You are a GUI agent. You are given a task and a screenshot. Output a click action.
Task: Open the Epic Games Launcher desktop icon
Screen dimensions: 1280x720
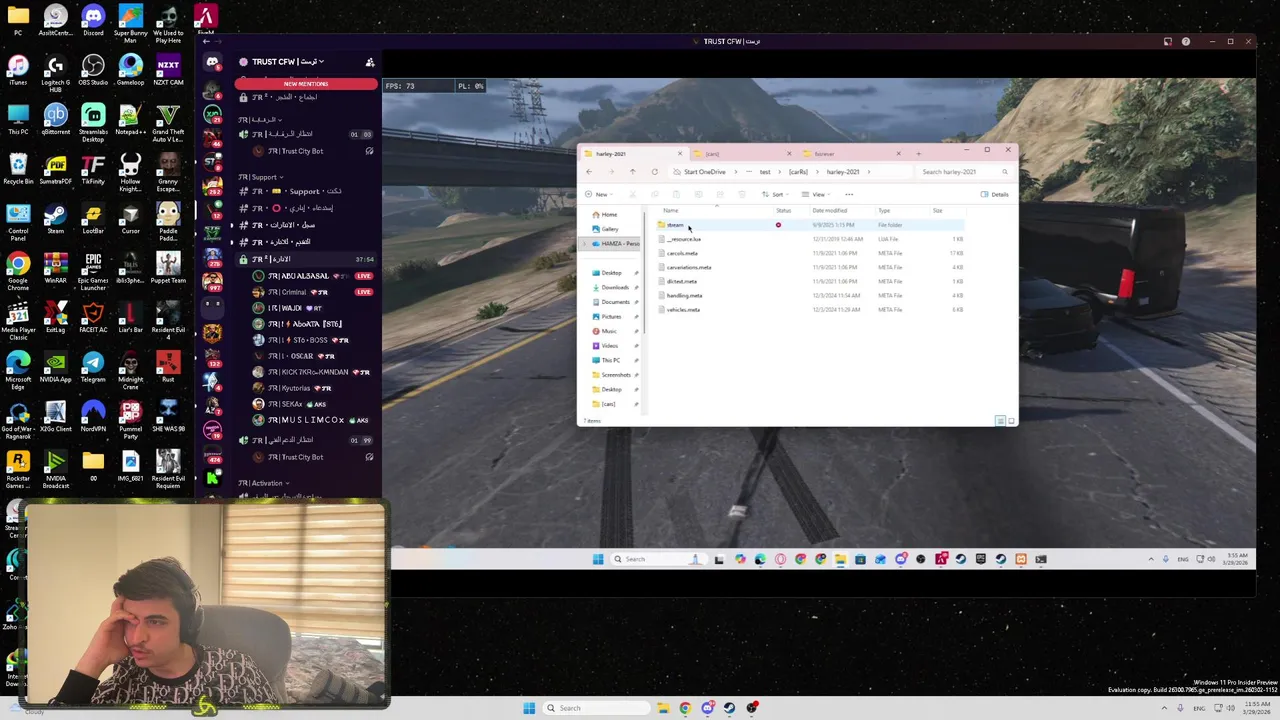point(93,268)
